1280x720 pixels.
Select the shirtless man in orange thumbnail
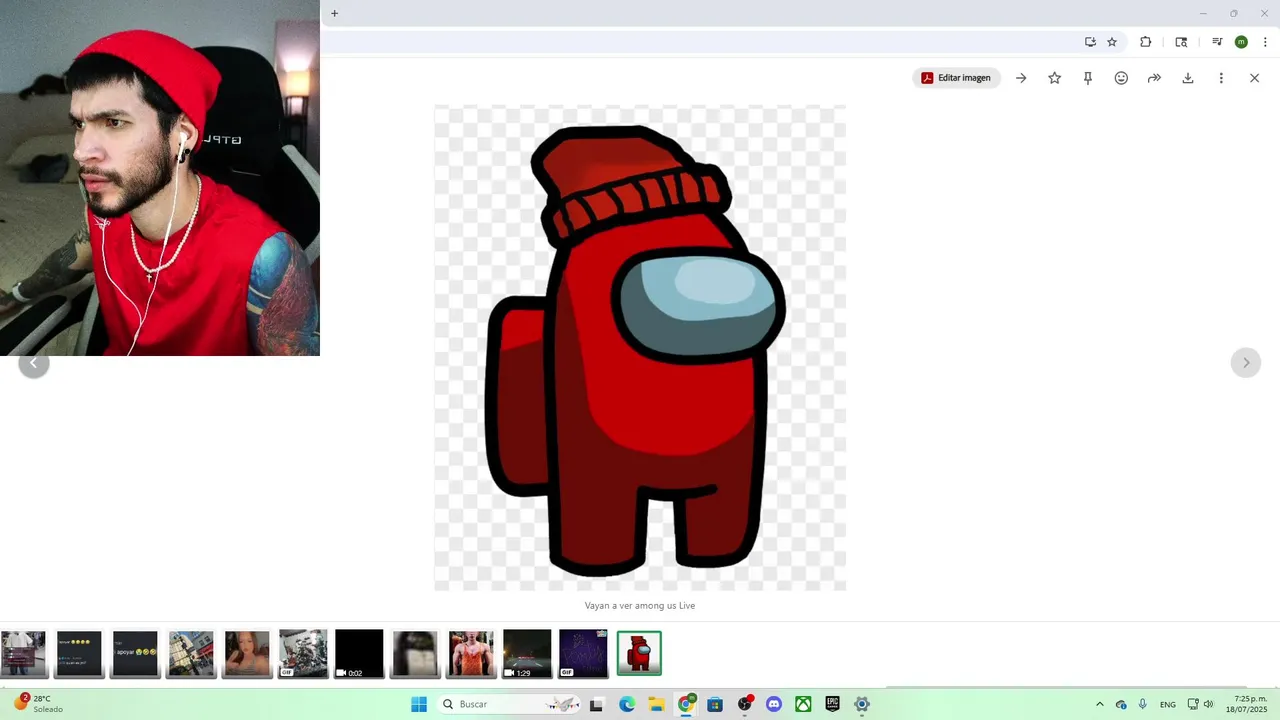tap(471, 653)
